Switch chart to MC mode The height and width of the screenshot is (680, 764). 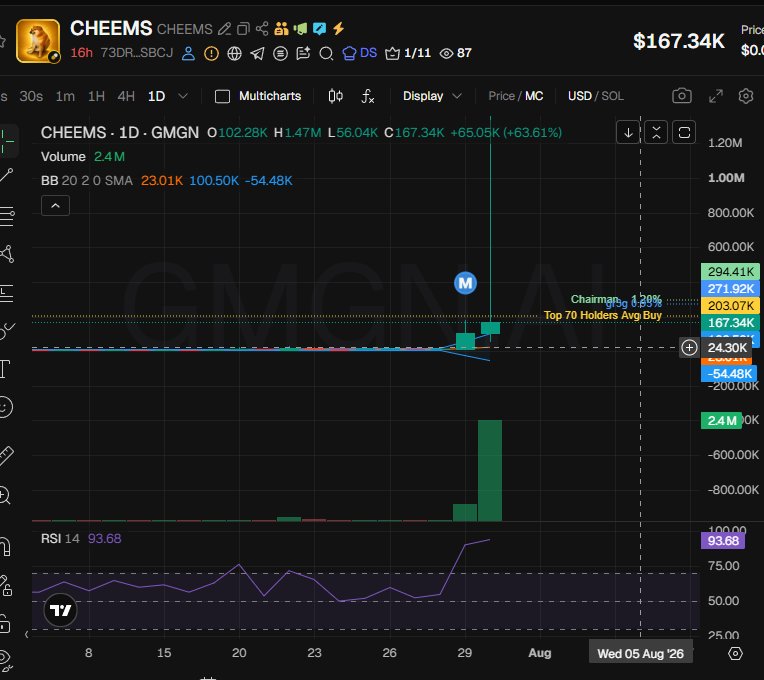tap(534, 96)
